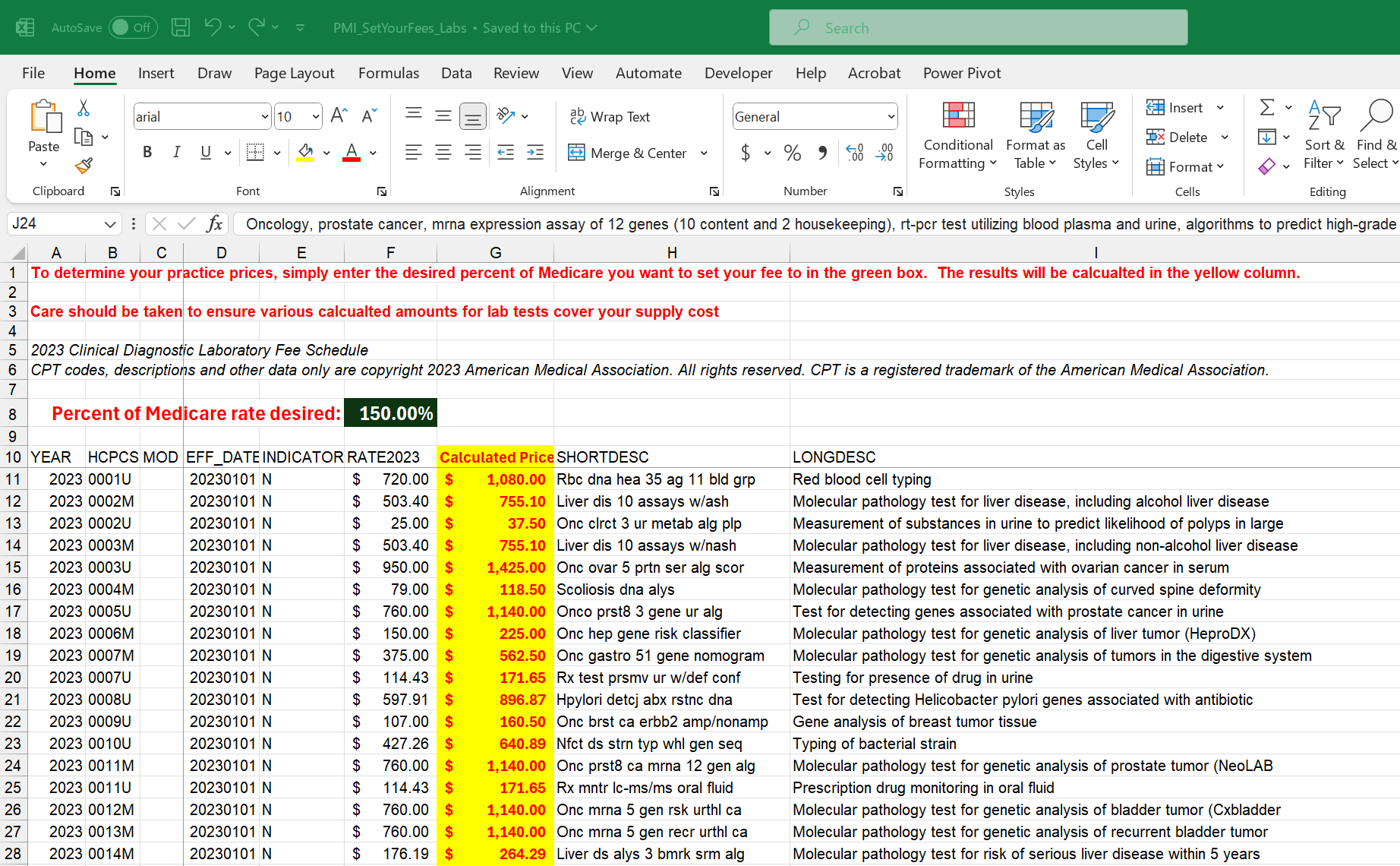
Task: Open the font name dropdown
Action: (x=264, y=117)
